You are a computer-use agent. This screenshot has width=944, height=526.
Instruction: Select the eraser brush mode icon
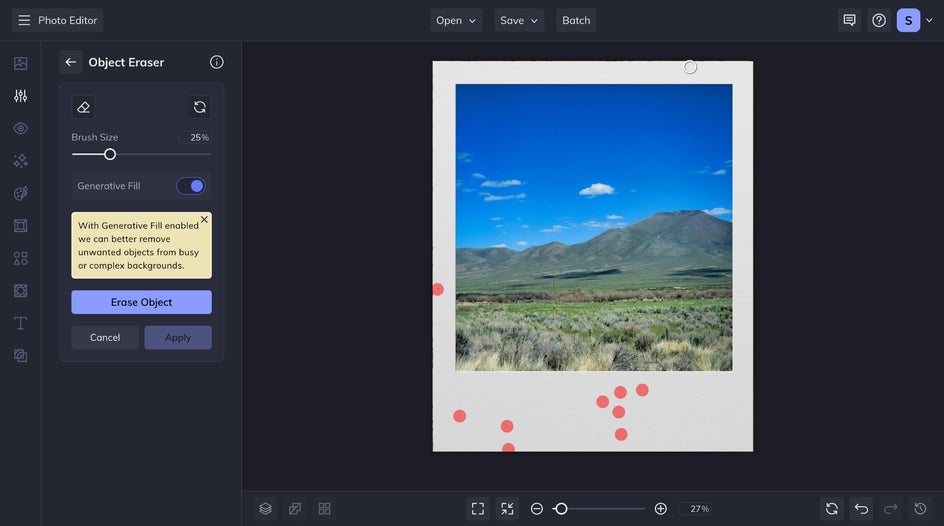coord(83,107)
